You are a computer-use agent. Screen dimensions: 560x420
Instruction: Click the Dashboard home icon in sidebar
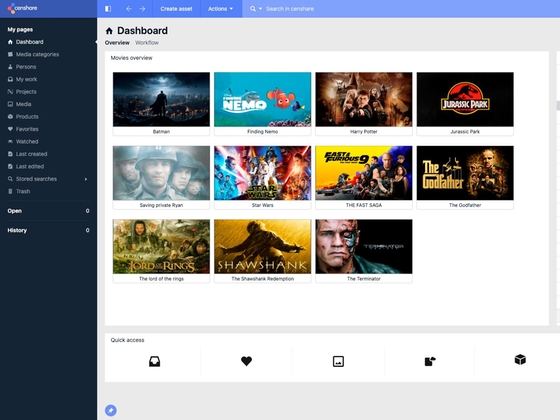pyautogui.click(x=10, y=42)
